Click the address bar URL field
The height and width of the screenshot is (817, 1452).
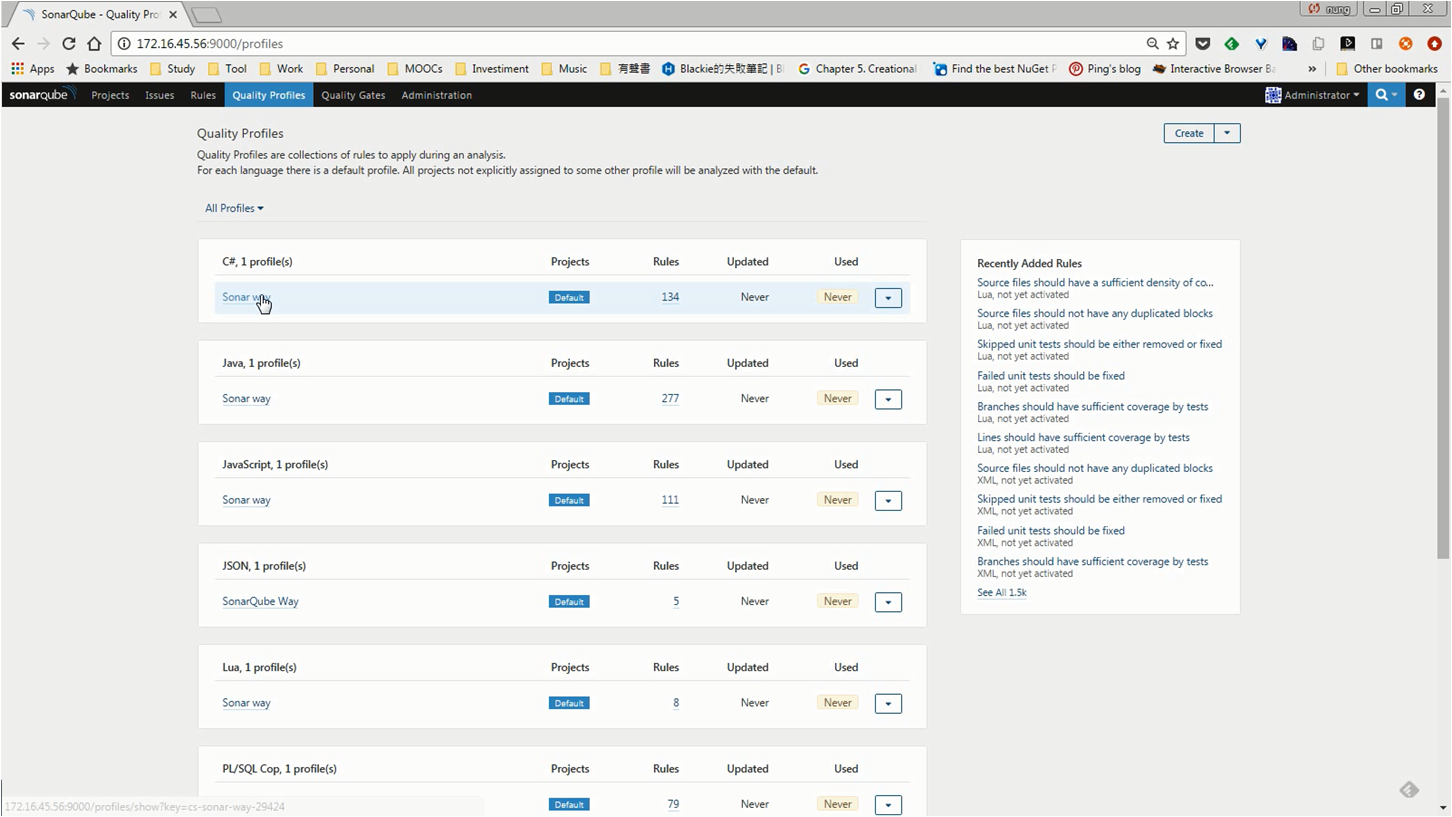tap(630, 43)
